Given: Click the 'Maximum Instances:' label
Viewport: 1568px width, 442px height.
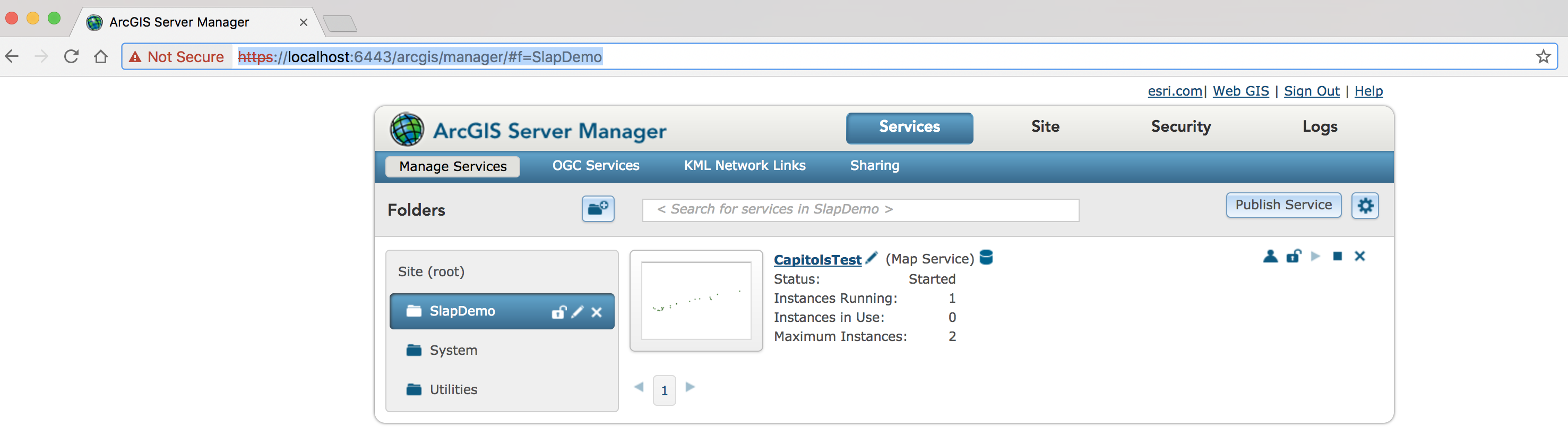Looking at the screenshot, I should click(x=840, y=336).
